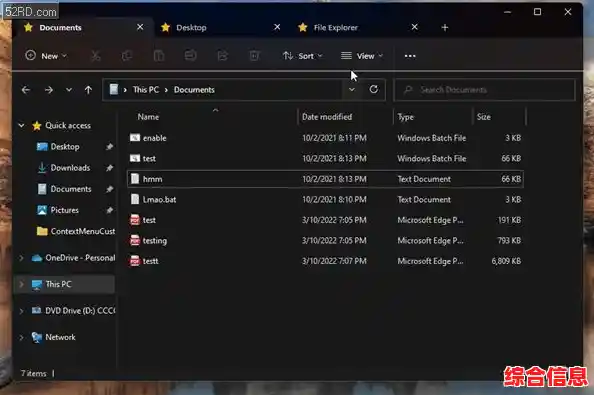
Task: Expand the Network tree node
Action: [x=22, y=337]
